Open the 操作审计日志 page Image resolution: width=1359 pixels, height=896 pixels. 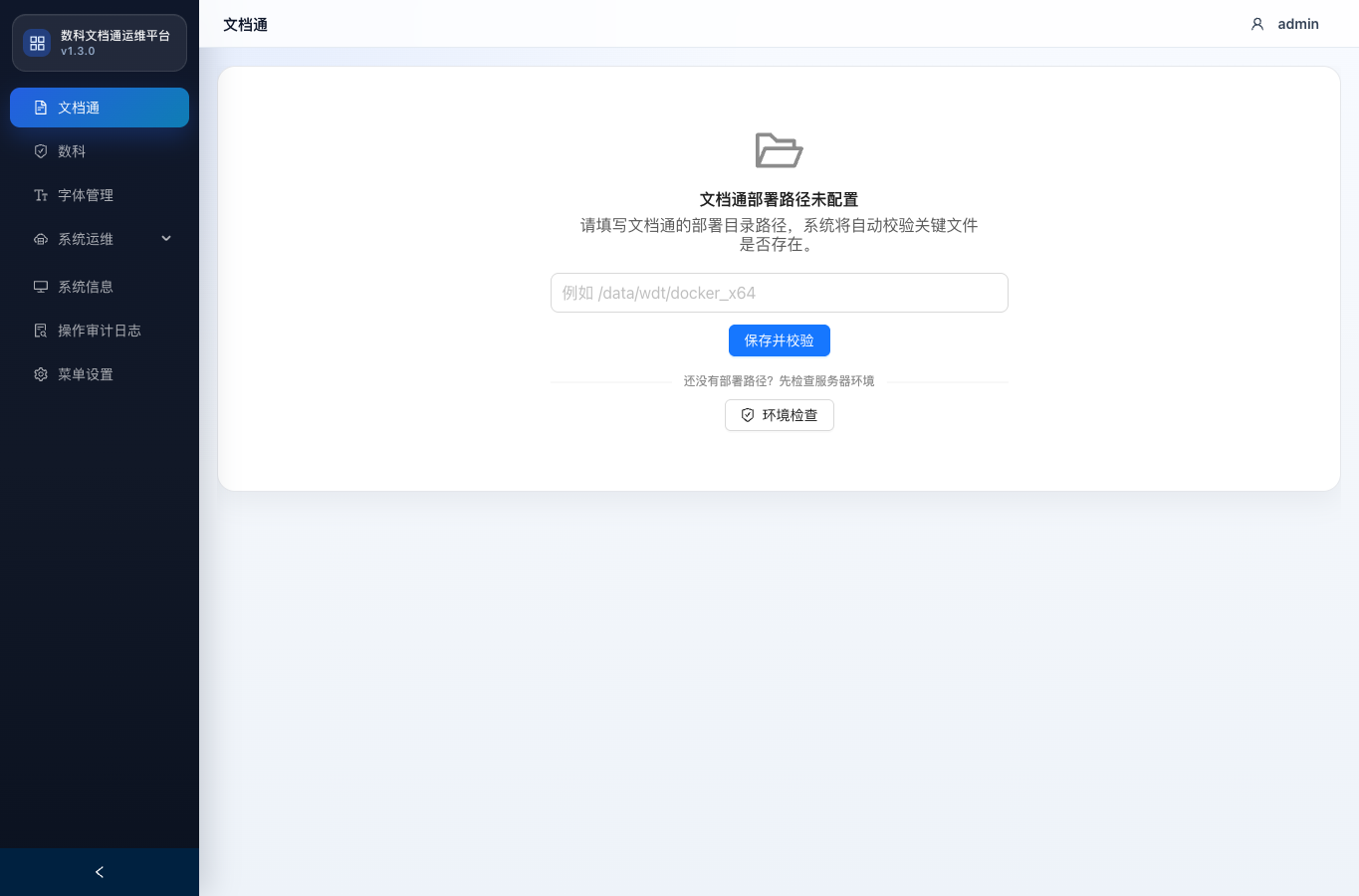point(100,331)
